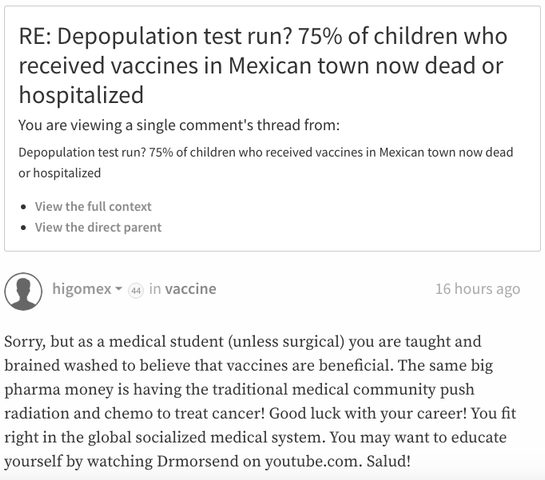This screenshot has height=480, width=545.
Task: Click the word Salud! ending the comment
Action: (389, 461)
